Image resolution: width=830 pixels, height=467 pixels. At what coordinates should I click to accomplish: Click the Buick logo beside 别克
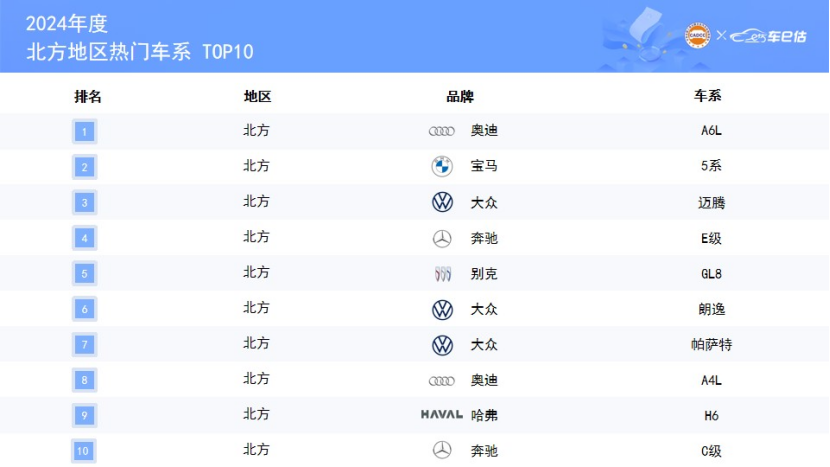(x=442, y=273)
